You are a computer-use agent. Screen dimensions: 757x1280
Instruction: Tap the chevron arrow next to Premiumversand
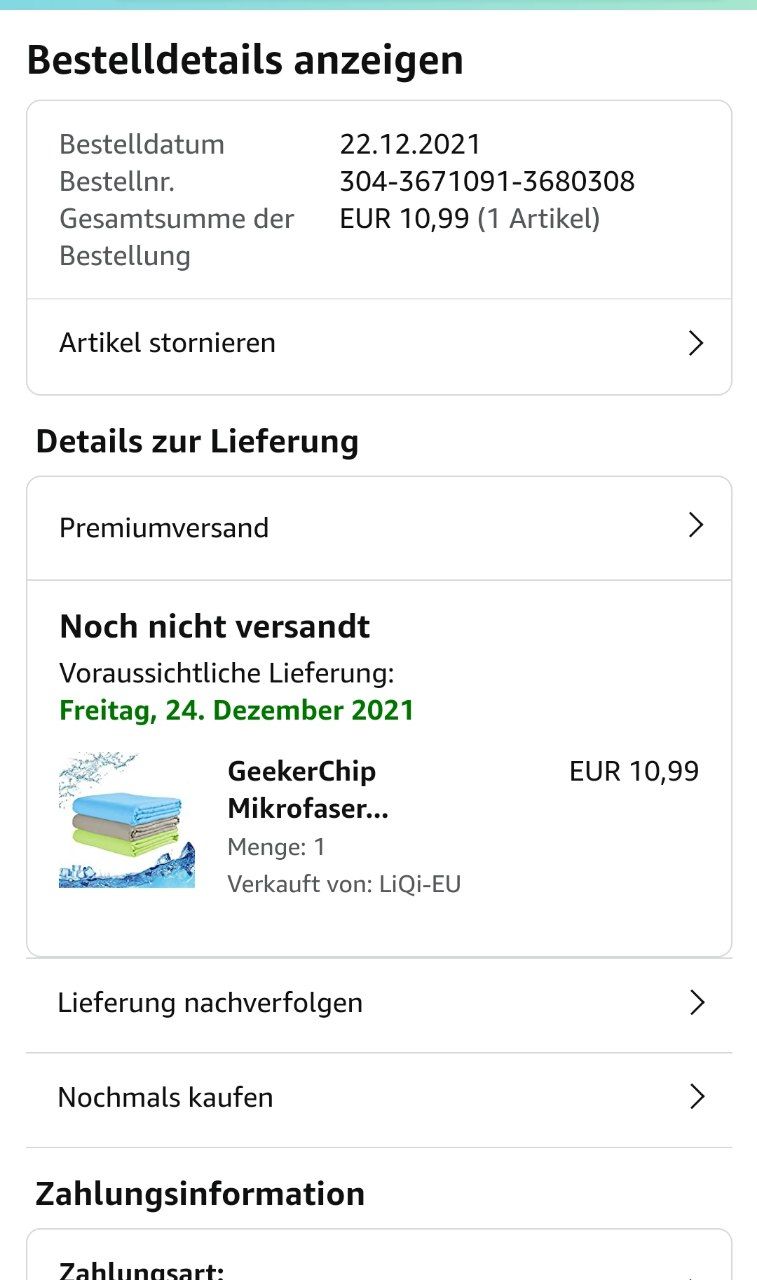696,526
